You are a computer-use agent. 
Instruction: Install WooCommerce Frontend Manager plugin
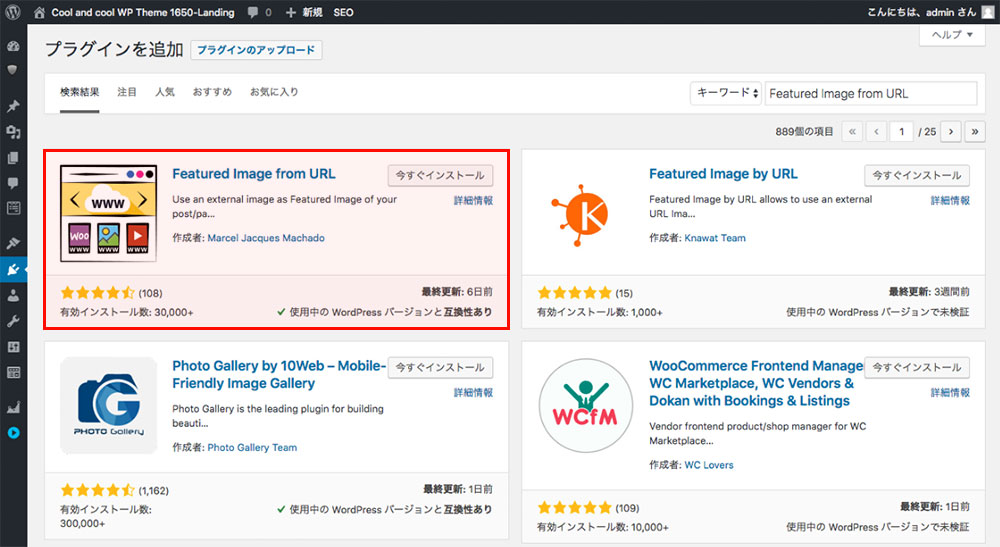[917, 367]
